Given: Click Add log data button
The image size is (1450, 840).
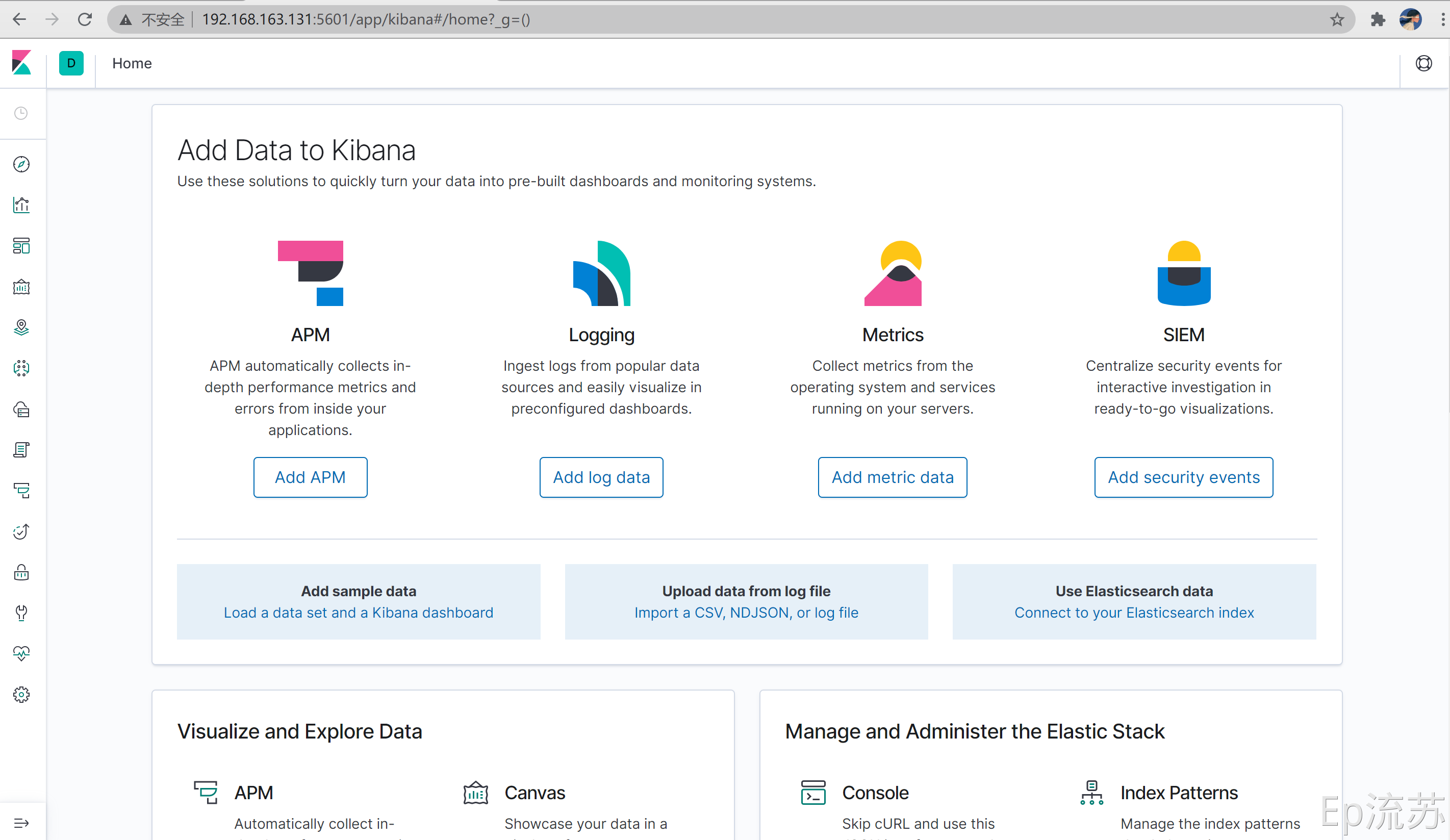Looking at the screenshot, I should click(601, 477).
